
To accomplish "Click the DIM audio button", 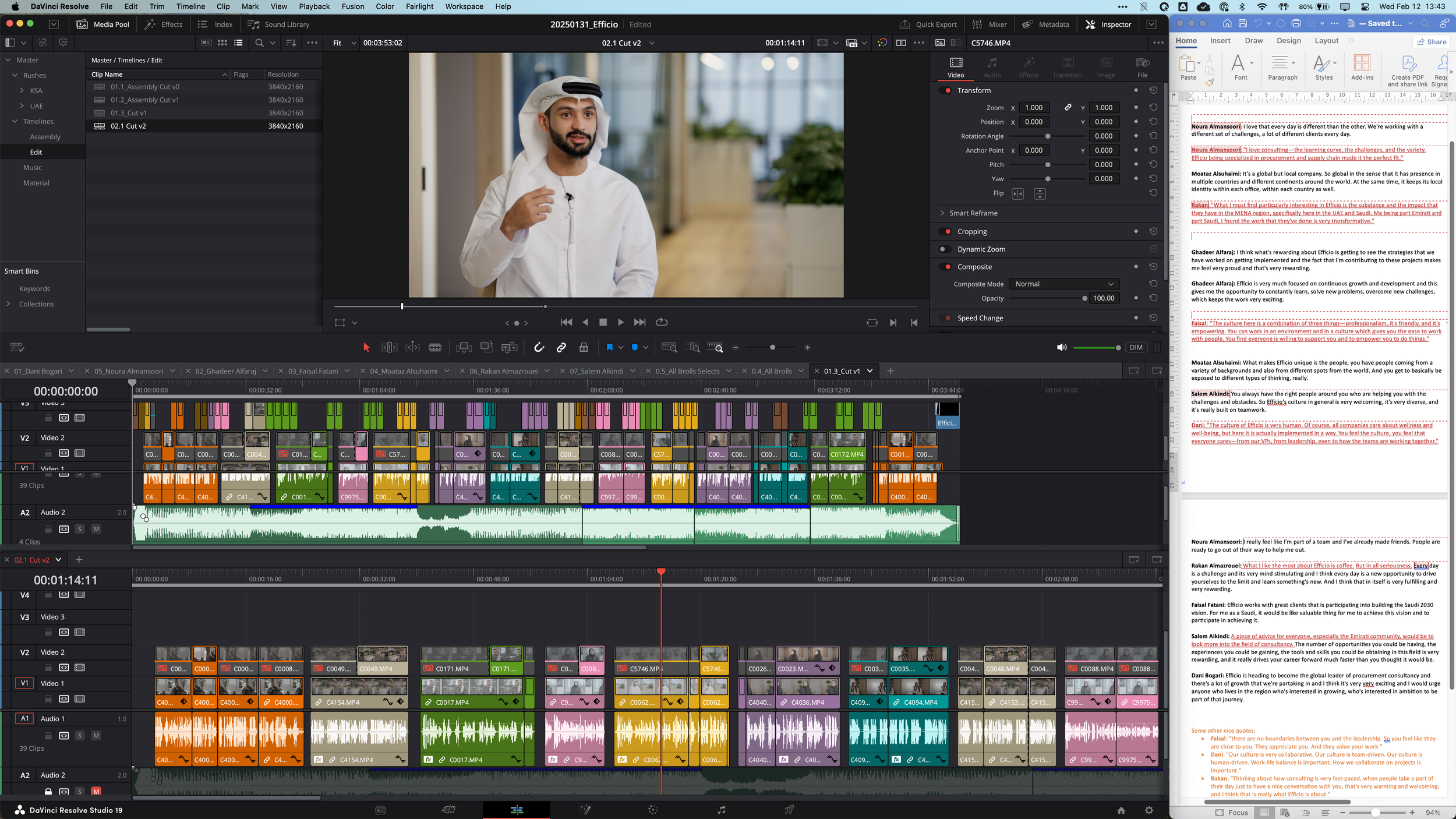I will tap(1135, 348).
